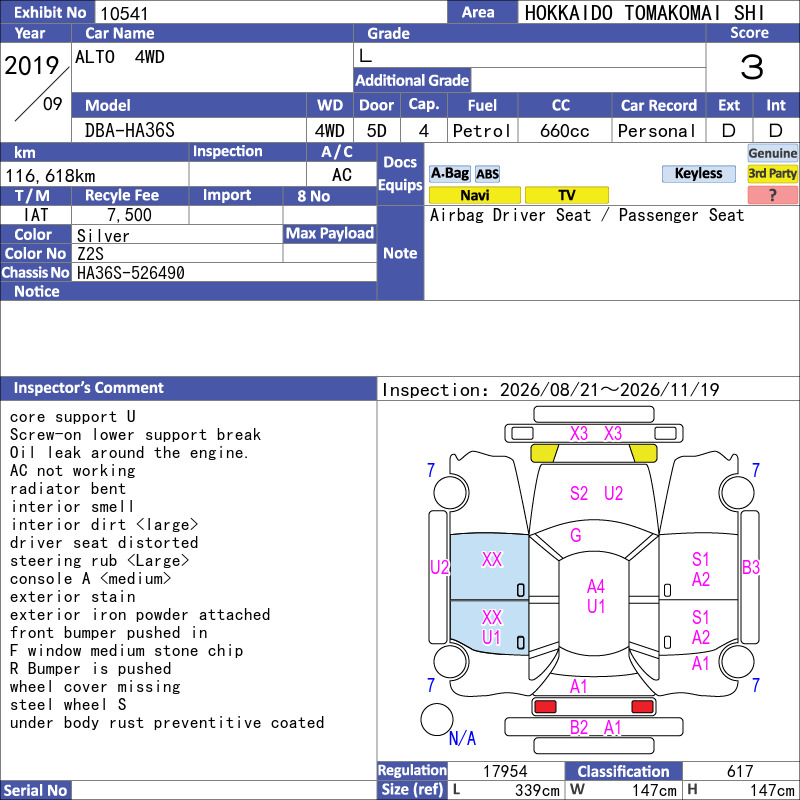Click the empty Additional Grade field

tap(588, 80)
